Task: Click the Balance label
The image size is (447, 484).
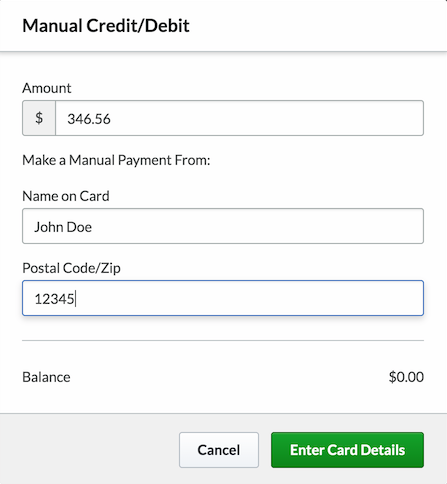Action: (46, 377)
